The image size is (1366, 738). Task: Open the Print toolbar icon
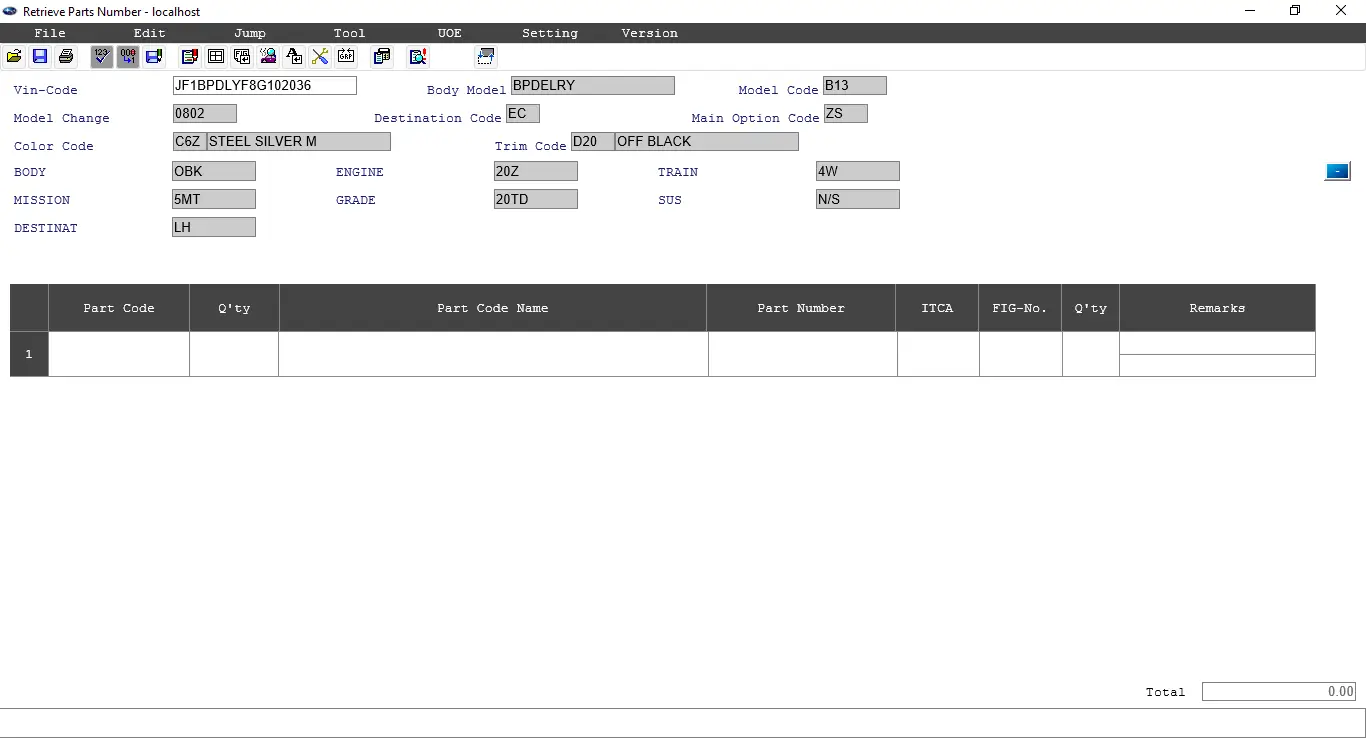tap(66, 56)
